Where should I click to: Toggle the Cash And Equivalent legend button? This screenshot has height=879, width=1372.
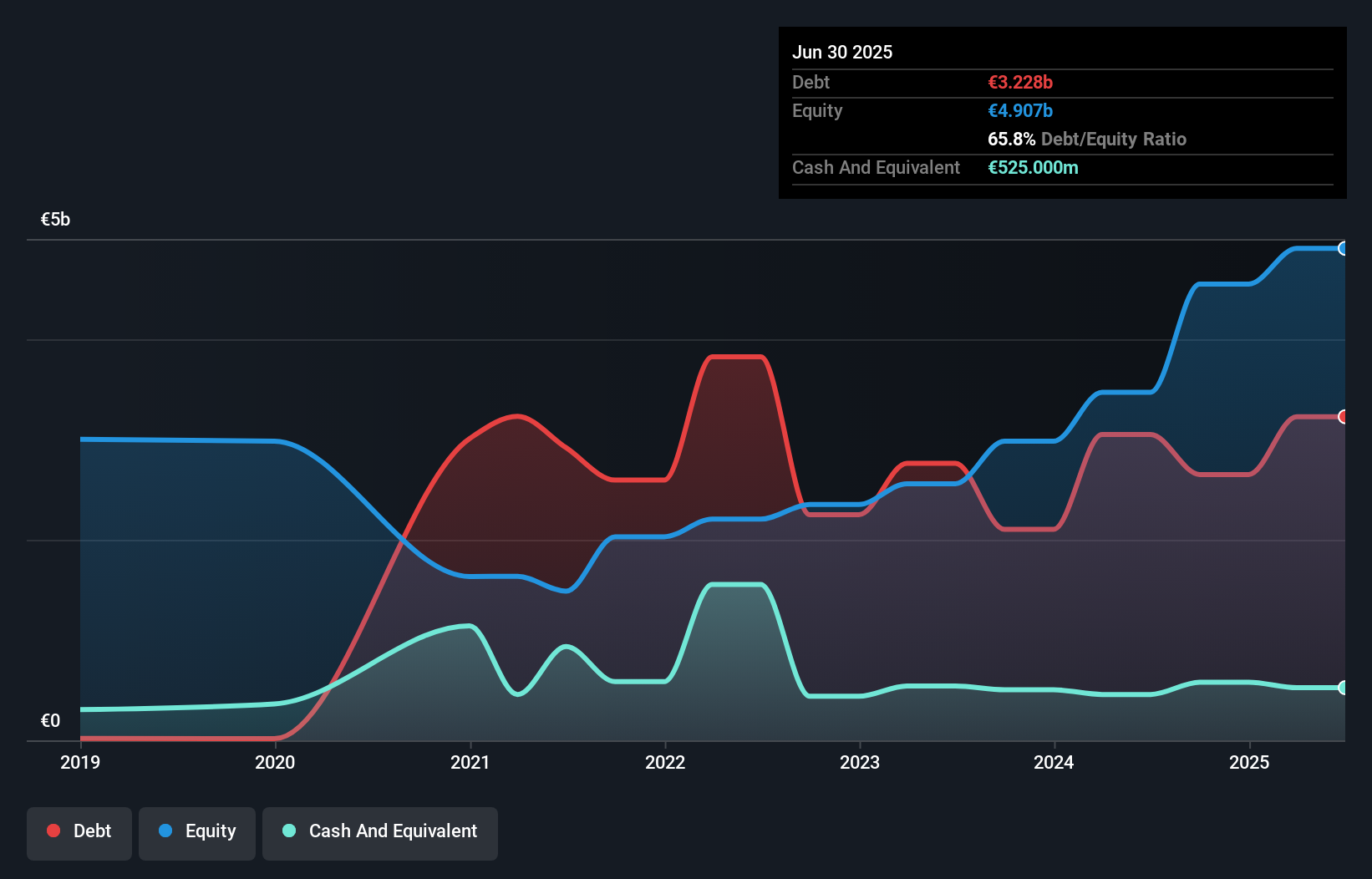coord(380,833)
